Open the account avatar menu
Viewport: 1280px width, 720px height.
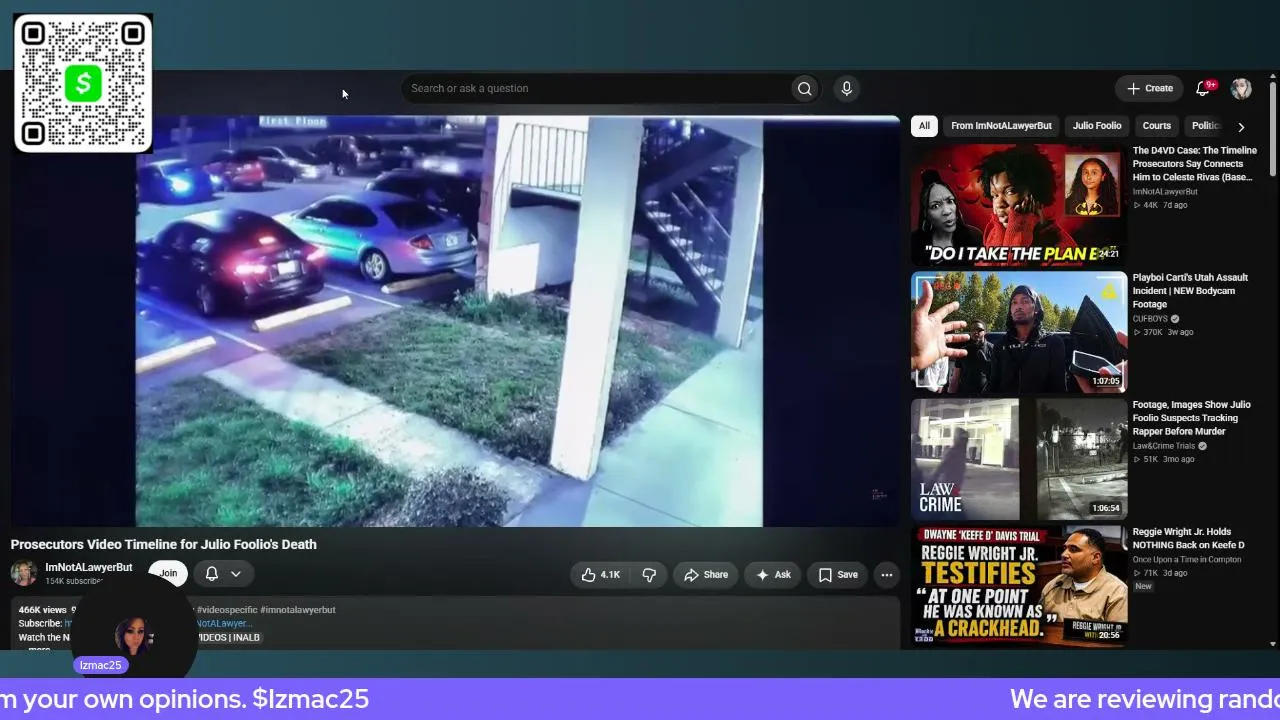(1241, 89)
